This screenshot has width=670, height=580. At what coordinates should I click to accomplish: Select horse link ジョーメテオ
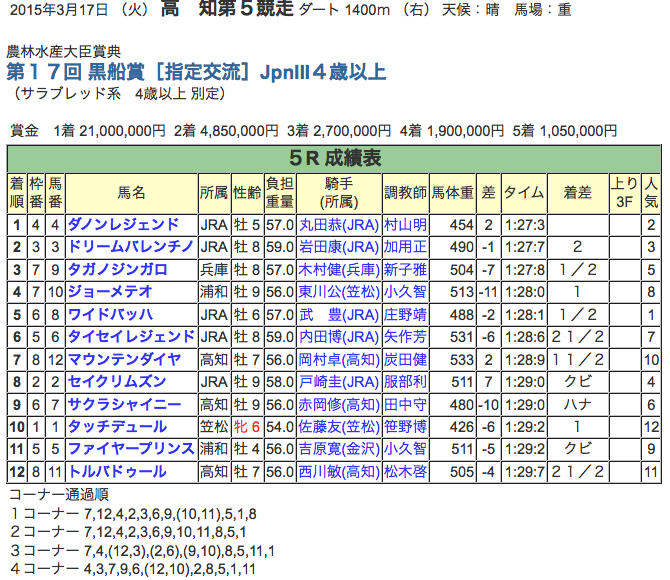click(x=110, y=292)
